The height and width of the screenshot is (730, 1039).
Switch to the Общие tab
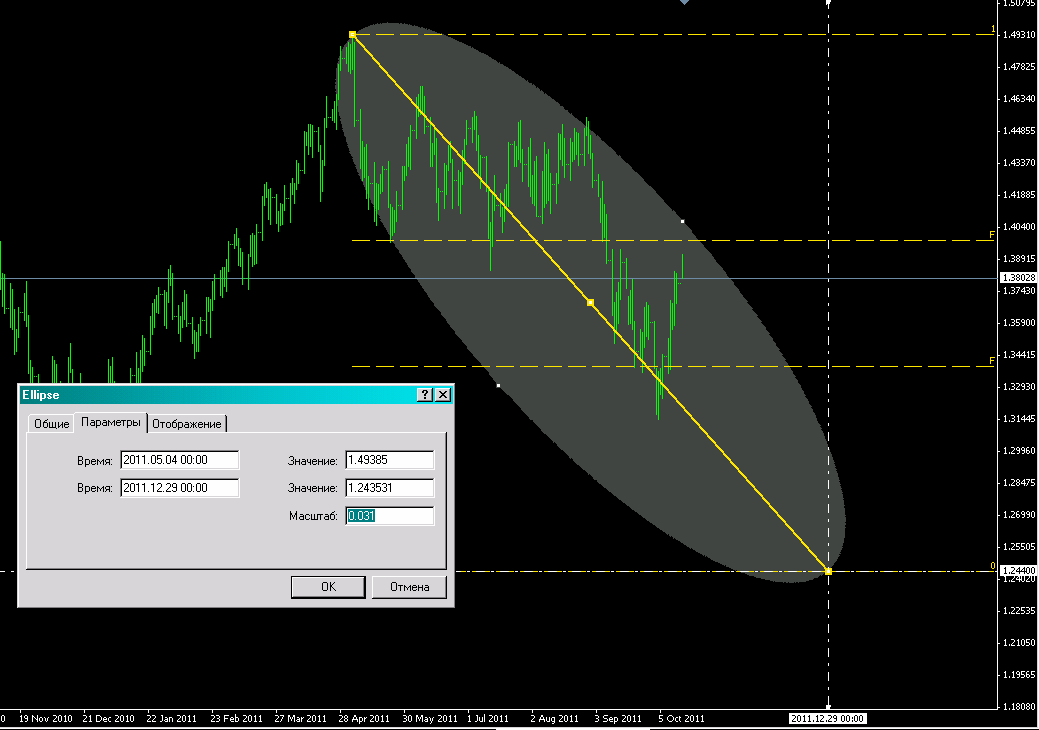click(x=51, y=424)
